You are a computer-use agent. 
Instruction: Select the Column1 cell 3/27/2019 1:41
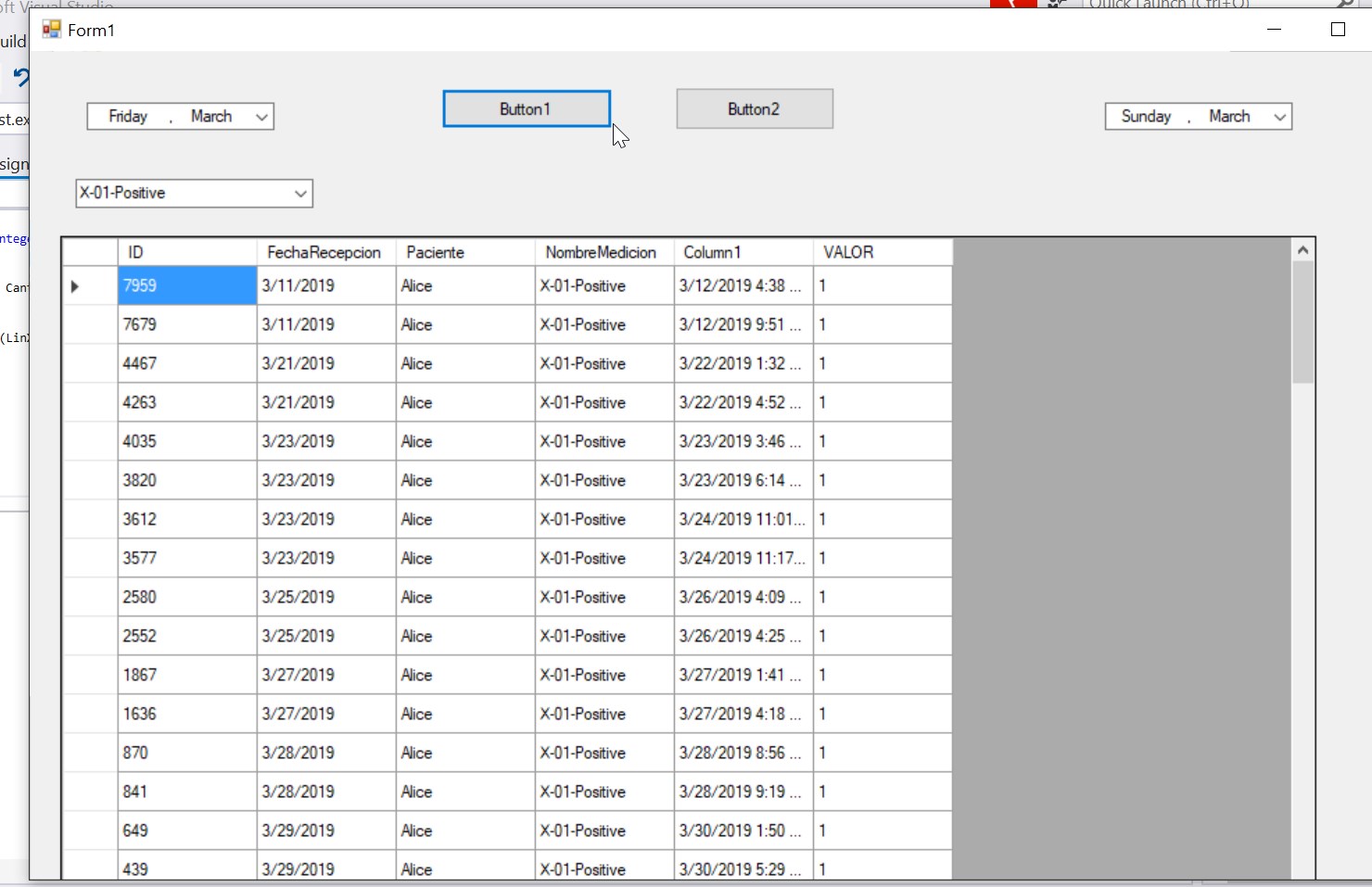click(x=743, y=675)
